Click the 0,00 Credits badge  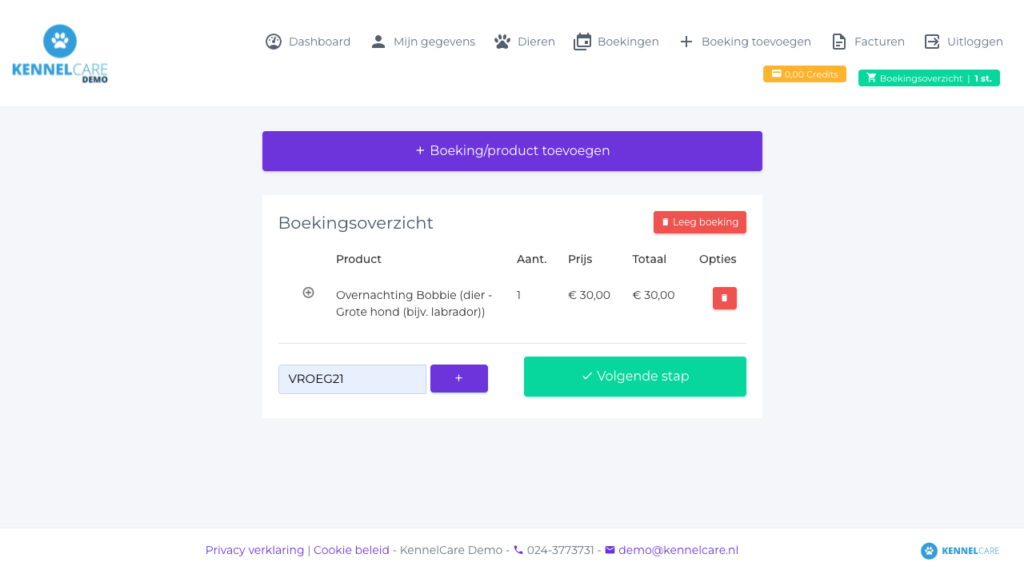pyautogui.click(x=804, y=74)
